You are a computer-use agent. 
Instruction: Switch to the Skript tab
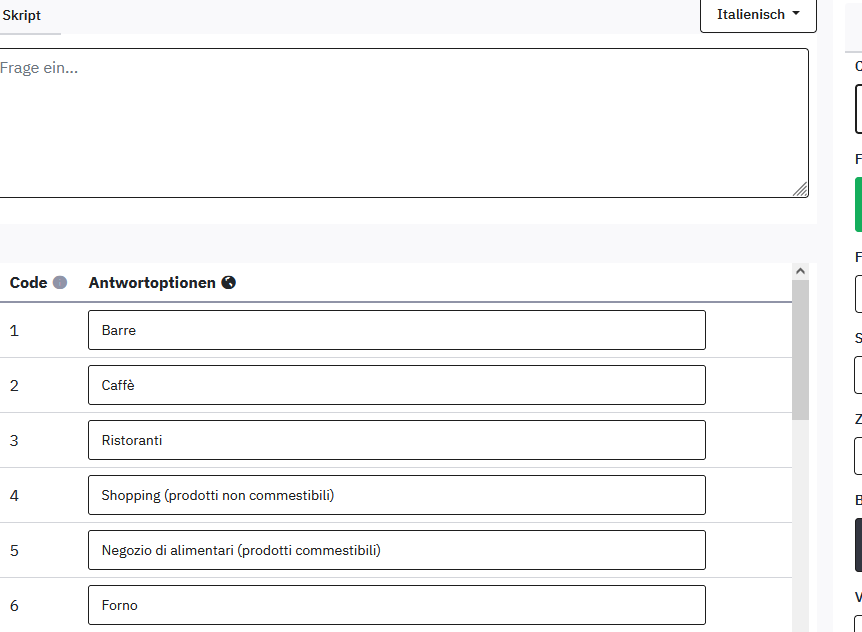click(22, 16)
